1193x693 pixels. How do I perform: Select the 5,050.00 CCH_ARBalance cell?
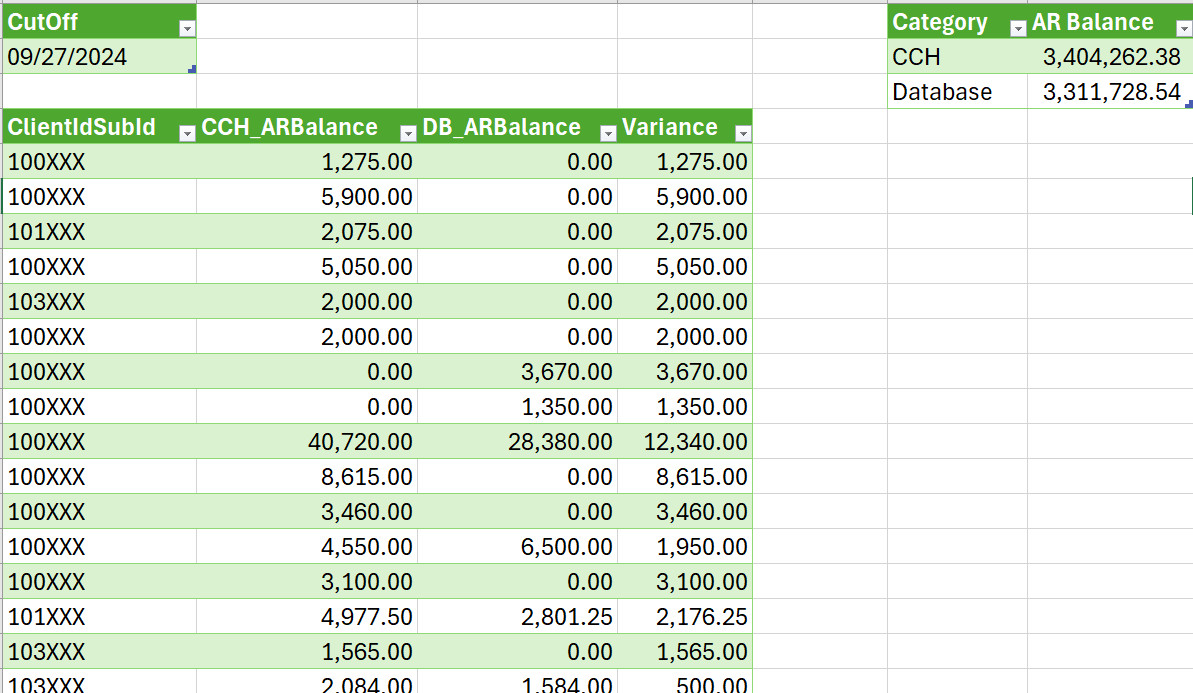(x=307, y=266)
